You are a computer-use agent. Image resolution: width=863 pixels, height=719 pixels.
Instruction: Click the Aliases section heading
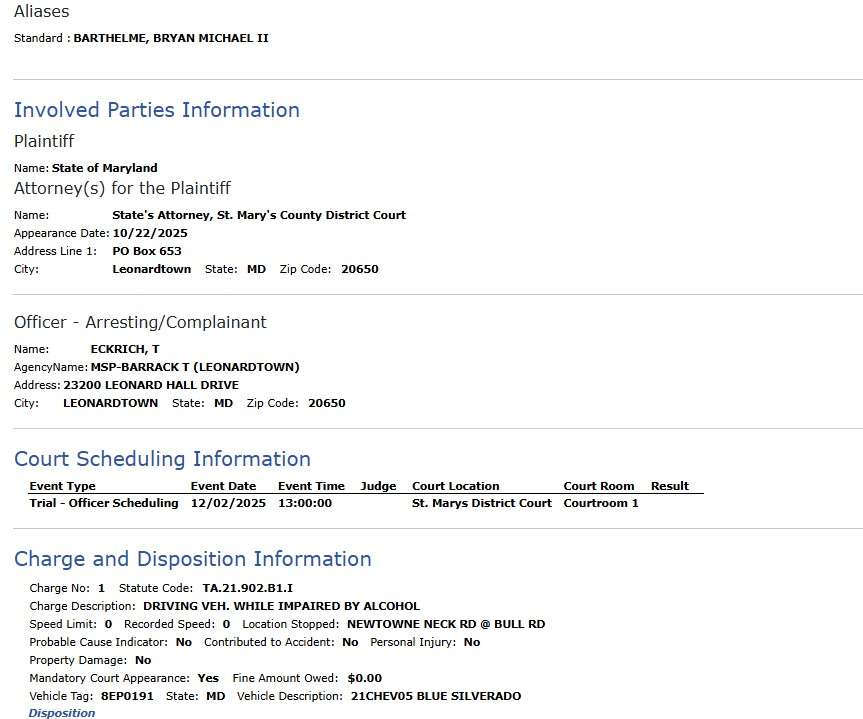pyautogui.click(x=42, y=12)
